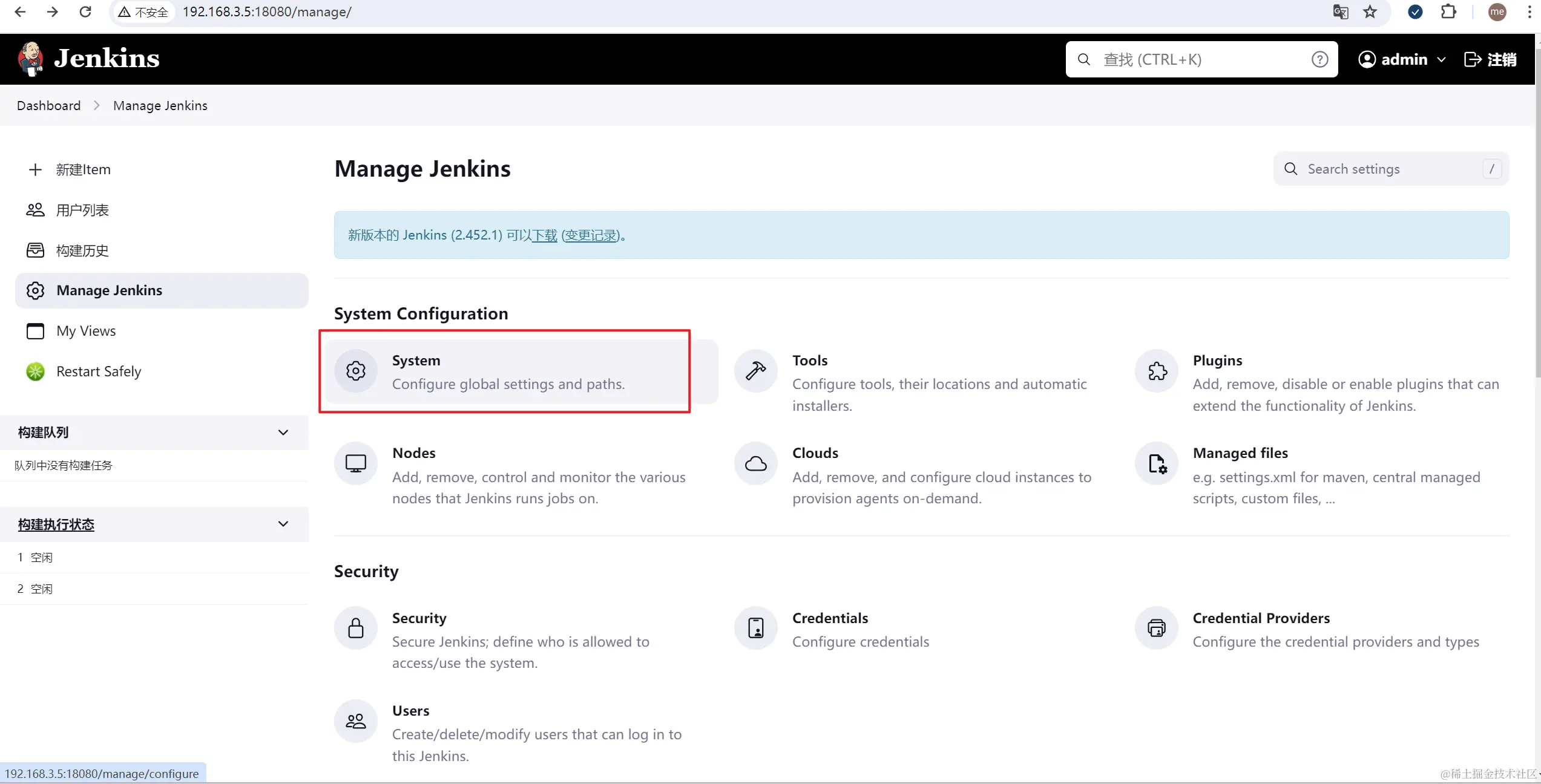Open Nodes monitor icon
Image resolution: width=1541 pixels, height=784 pixels.
point(356,463)
